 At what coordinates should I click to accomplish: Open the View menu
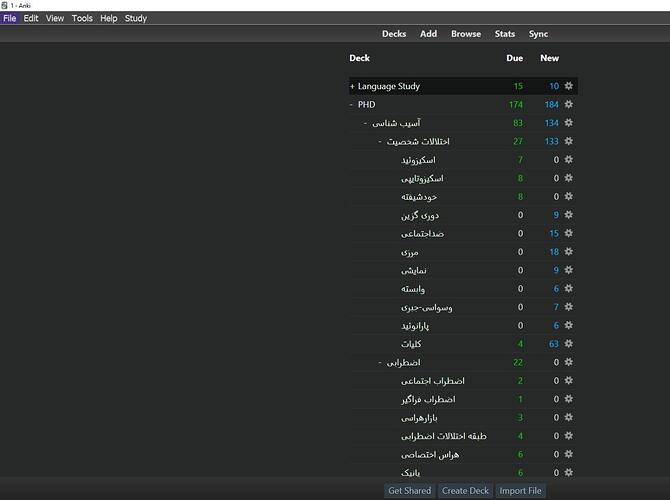(55, 18)
